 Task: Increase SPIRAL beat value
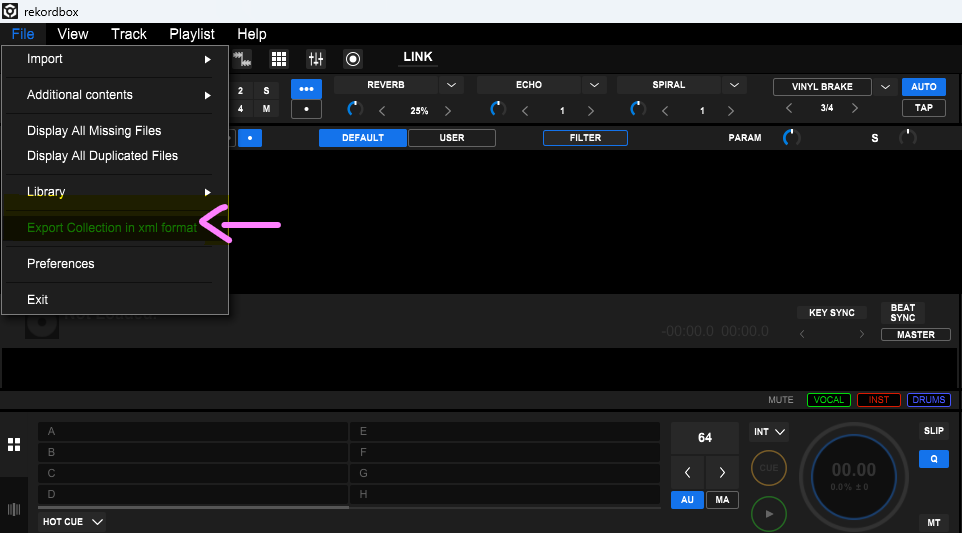coord(731,111)
